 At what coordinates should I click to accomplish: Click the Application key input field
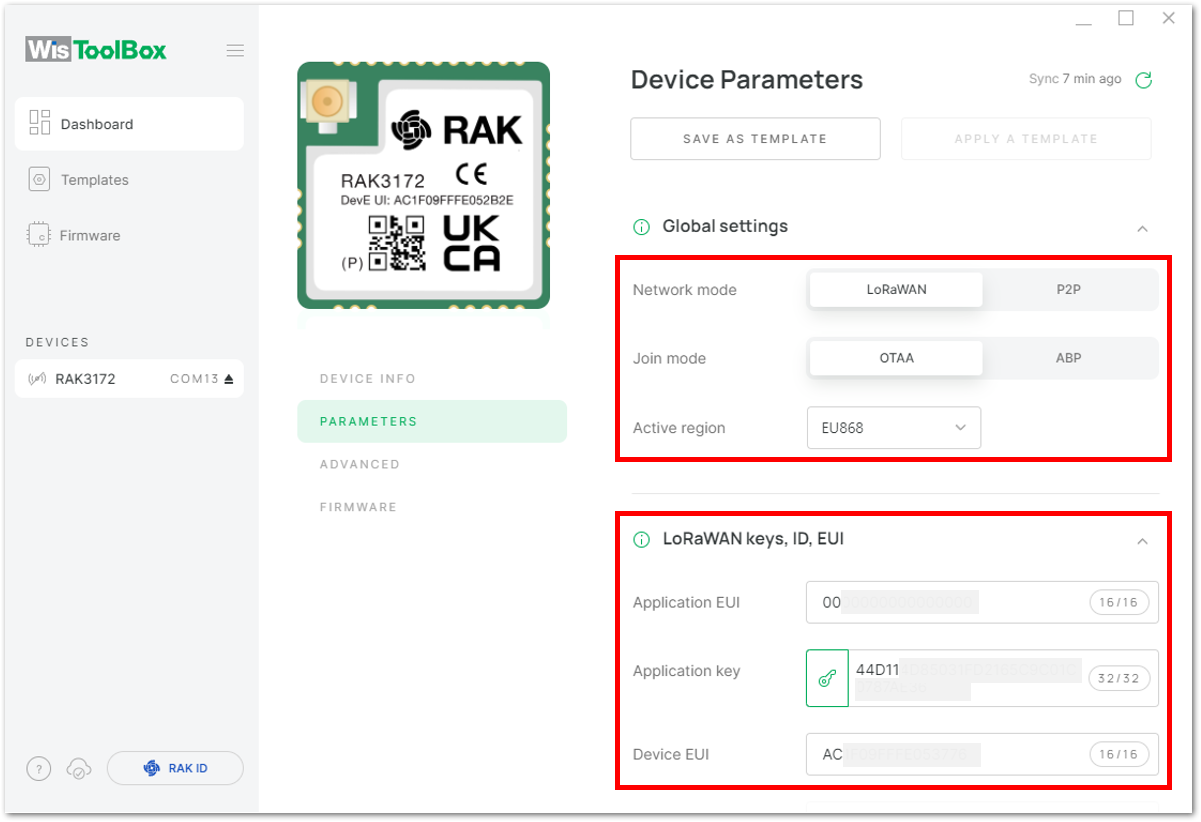coord(1004,678)
